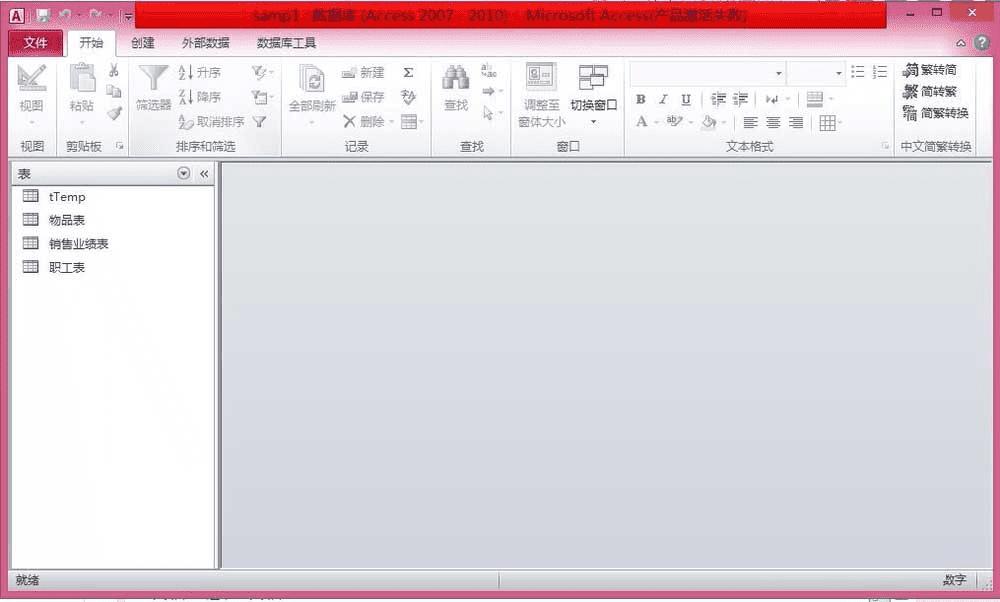Click New record (新建)
The width and height of the screenshot is (1000, 602).
coord(363,73)
